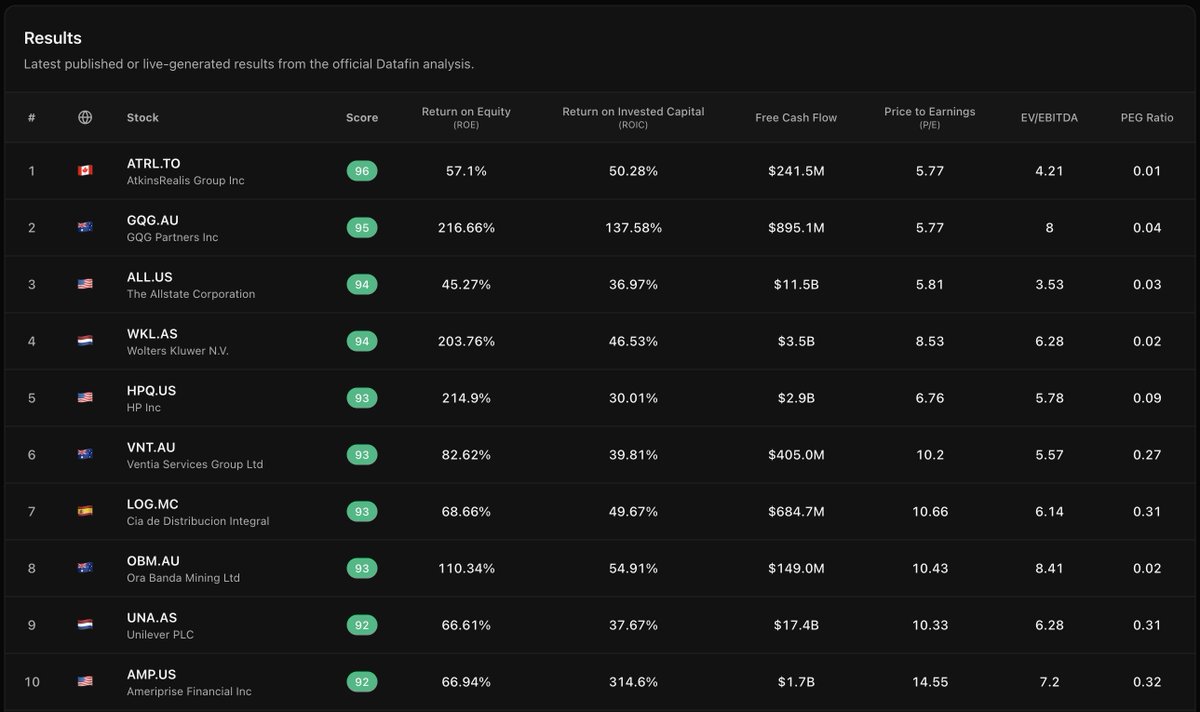Viewport: 1200px width, 712px height.
Task: Click the 314.6% ROIC value
Action: click(x=633, y=682)
